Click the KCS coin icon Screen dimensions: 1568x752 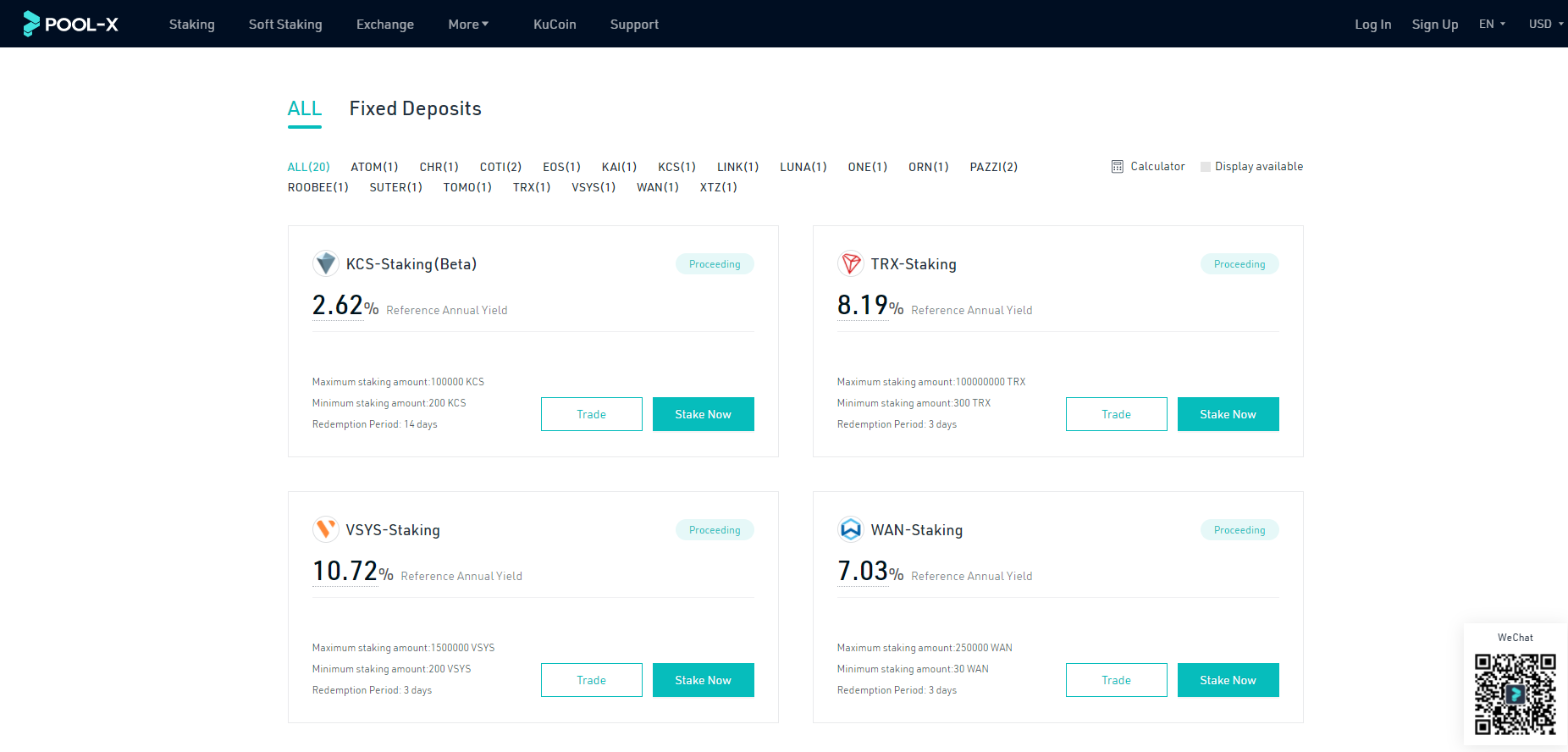[x=326, y=264]
